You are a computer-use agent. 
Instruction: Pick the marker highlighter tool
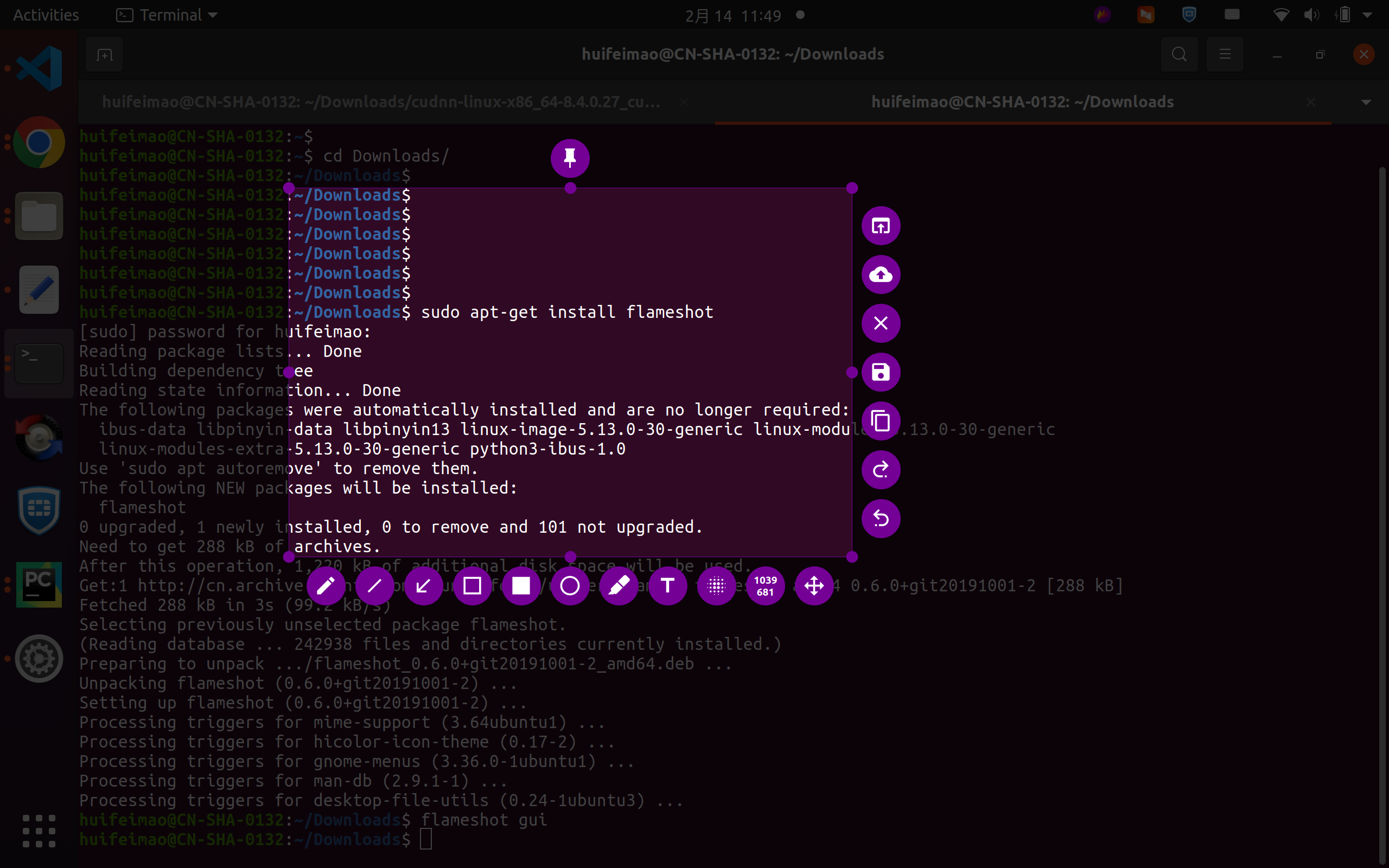[619, 585]
